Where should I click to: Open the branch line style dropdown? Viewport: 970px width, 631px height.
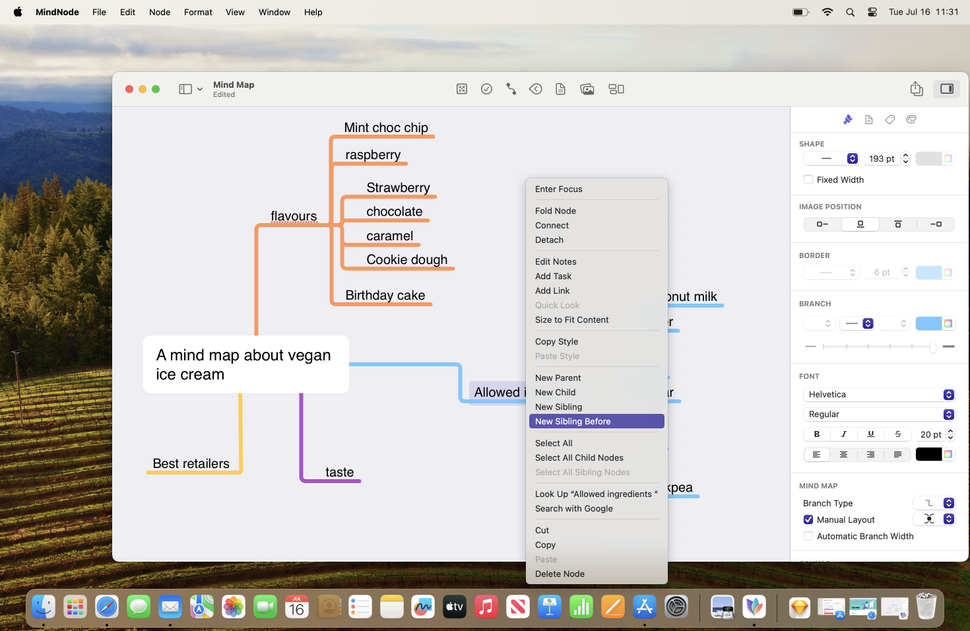(858, 324)
